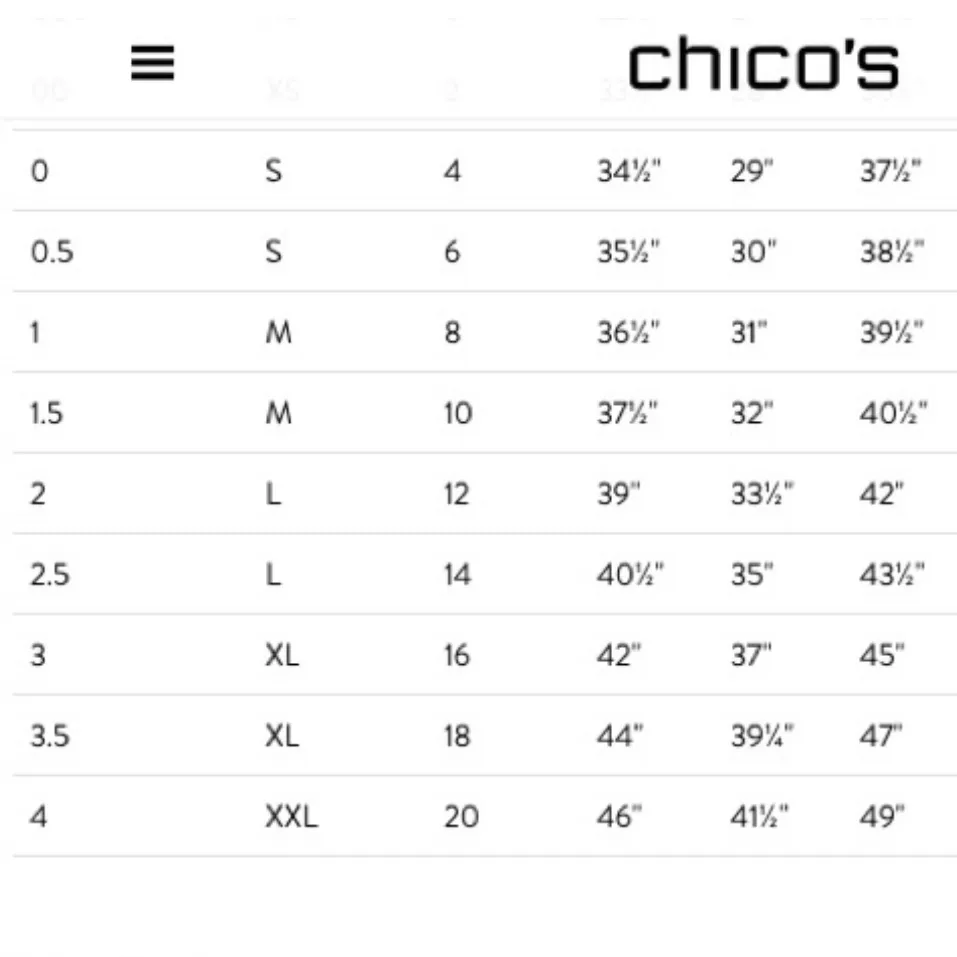Click the Chico's logo
Viewport: 957px width, 957px height.
pos(763,66)
